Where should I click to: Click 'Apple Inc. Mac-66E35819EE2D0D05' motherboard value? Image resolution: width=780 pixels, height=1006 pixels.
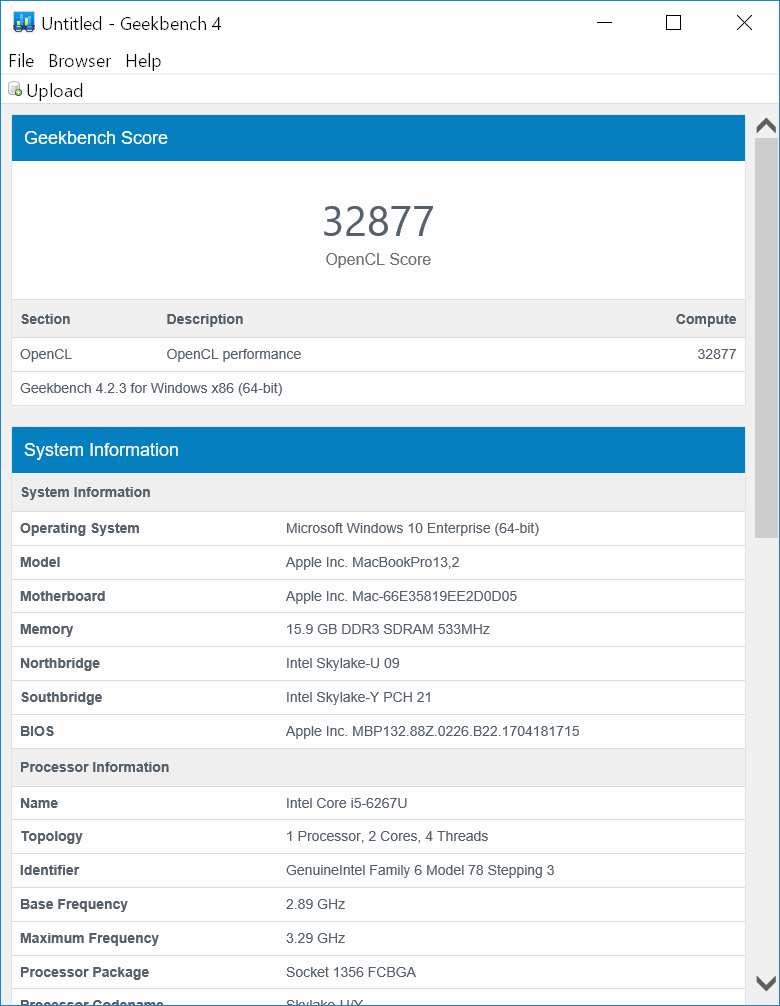(402, 596)
